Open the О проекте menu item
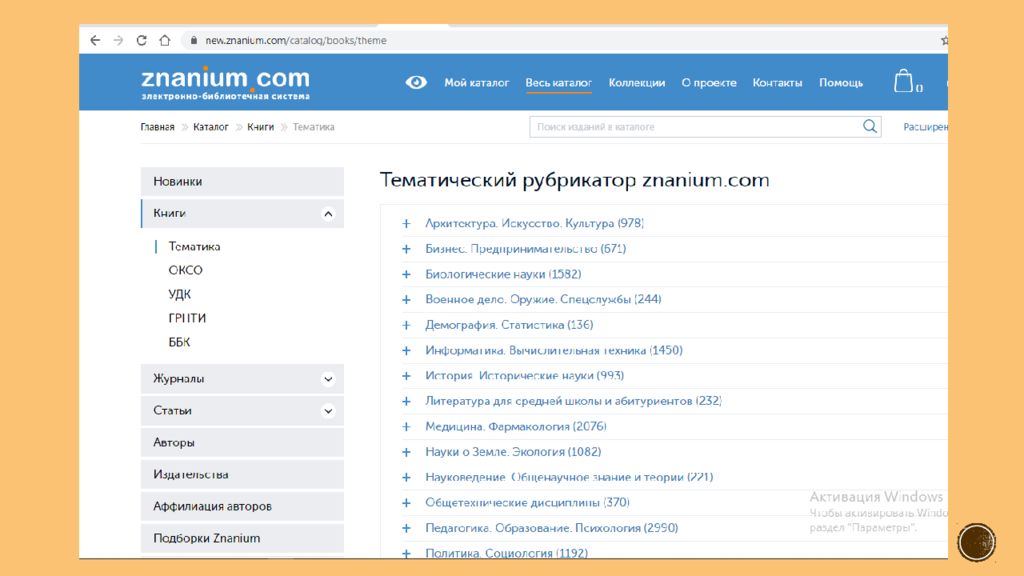 (709, 83)
